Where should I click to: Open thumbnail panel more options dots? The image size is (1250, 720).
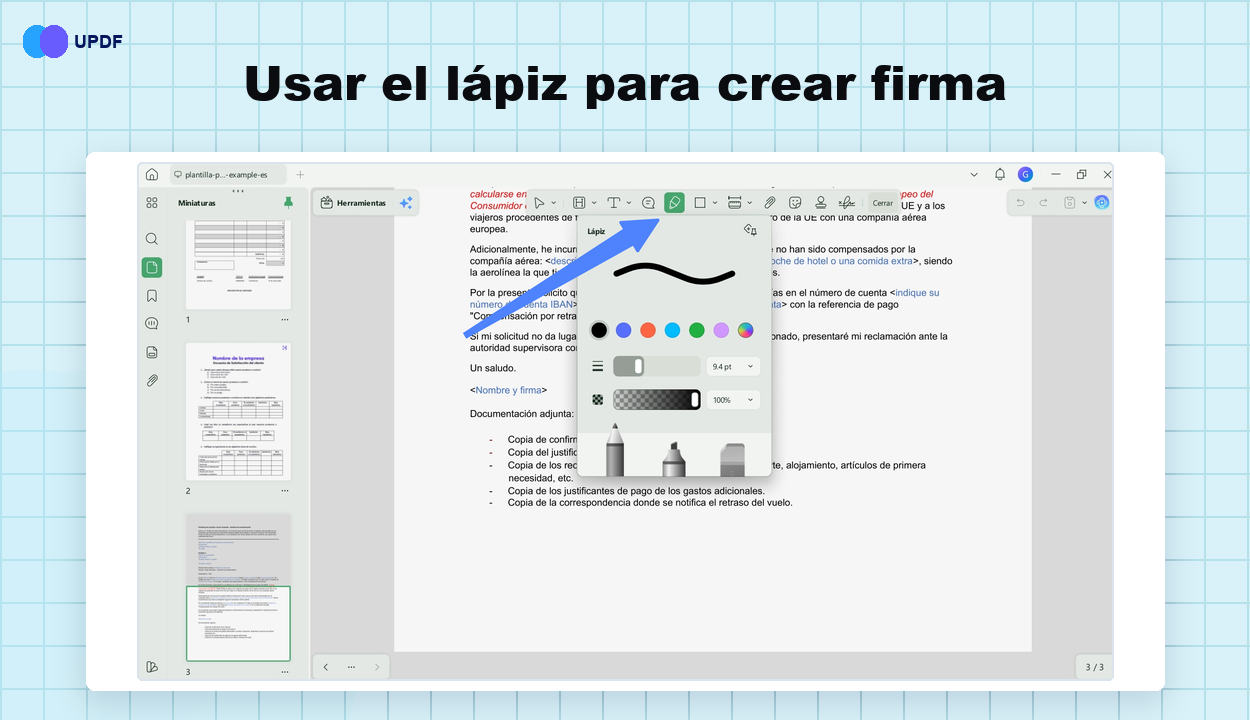(238, 191)
